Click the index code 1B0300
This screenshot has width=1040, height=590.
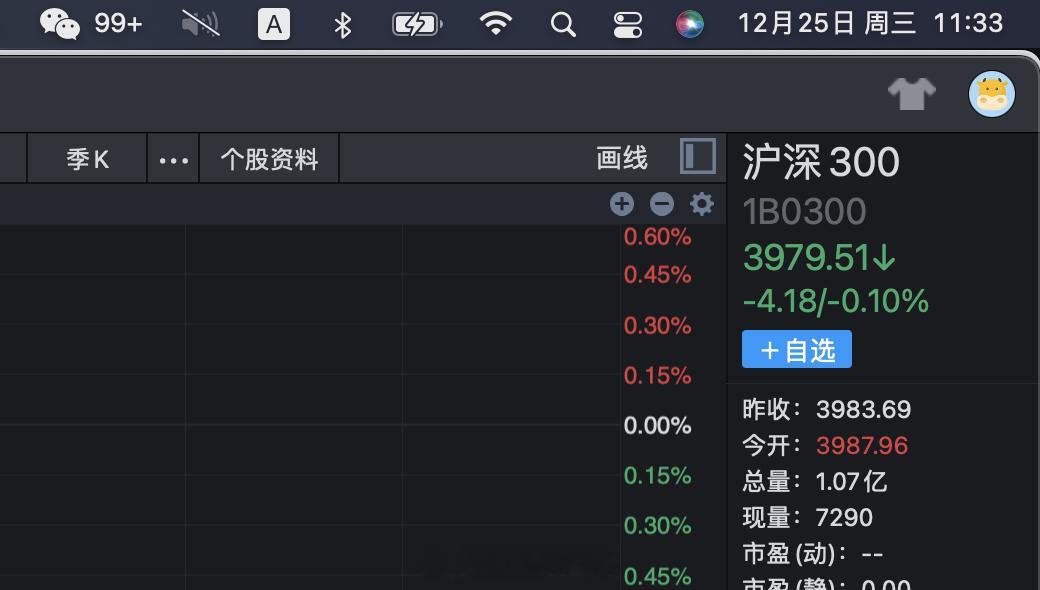[805, 212]
